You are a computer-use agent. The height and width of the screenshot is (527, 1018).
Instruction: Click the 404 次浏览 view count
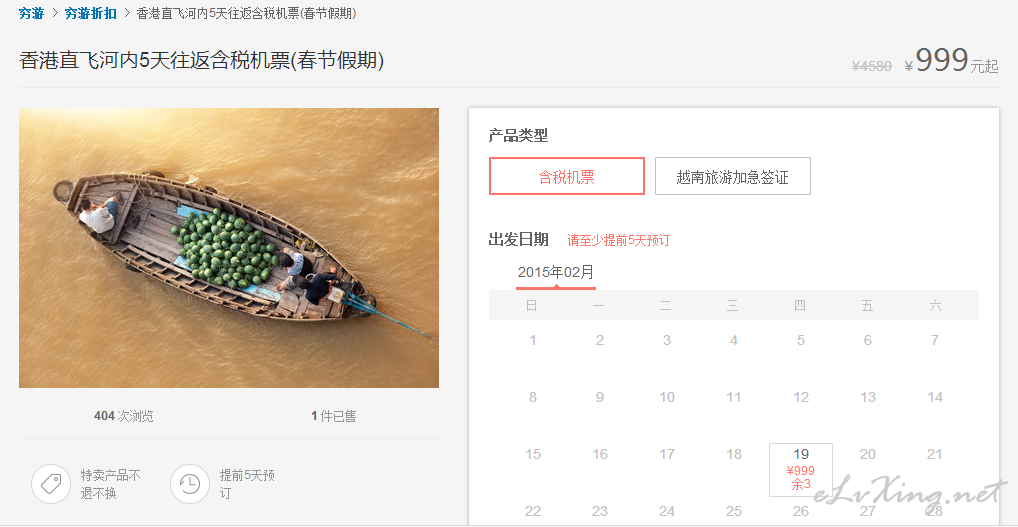[123, 416]
